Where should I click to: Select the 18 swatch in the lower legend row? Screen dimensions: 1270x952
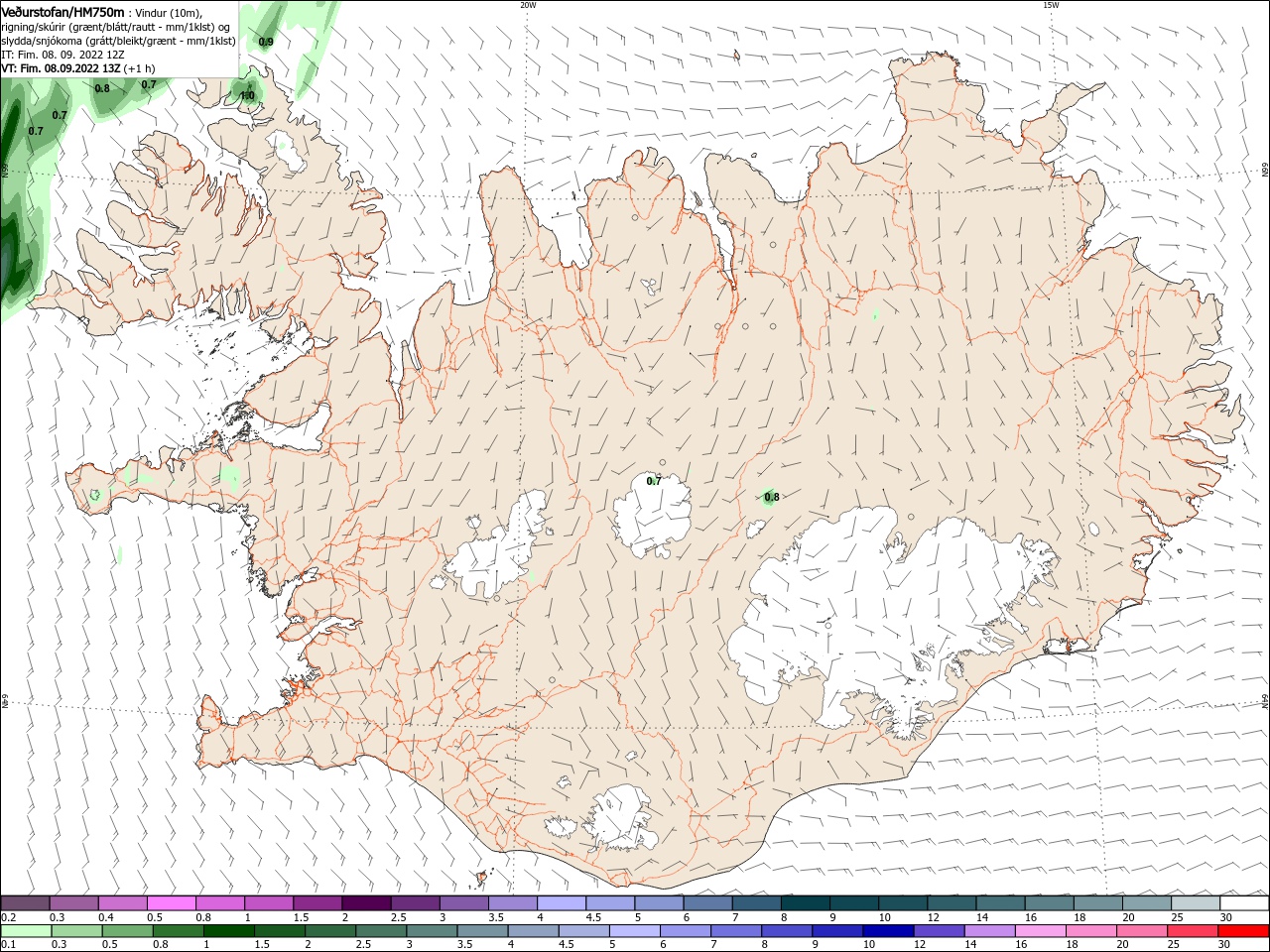[x=1090, y=931]
